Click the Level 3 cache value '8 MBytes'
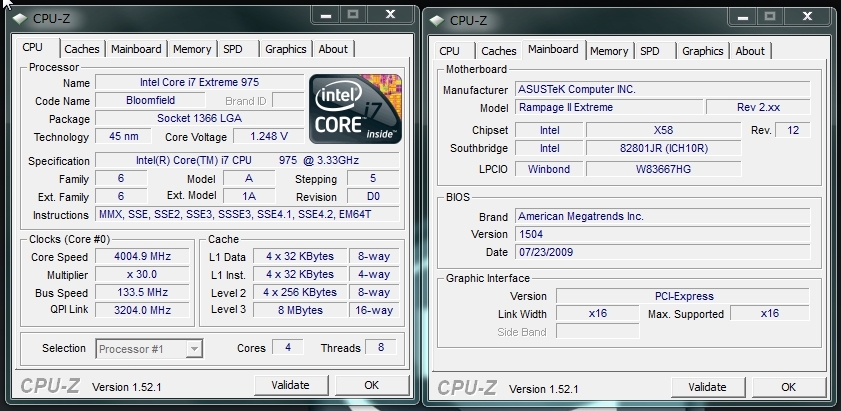 point(300,310)
